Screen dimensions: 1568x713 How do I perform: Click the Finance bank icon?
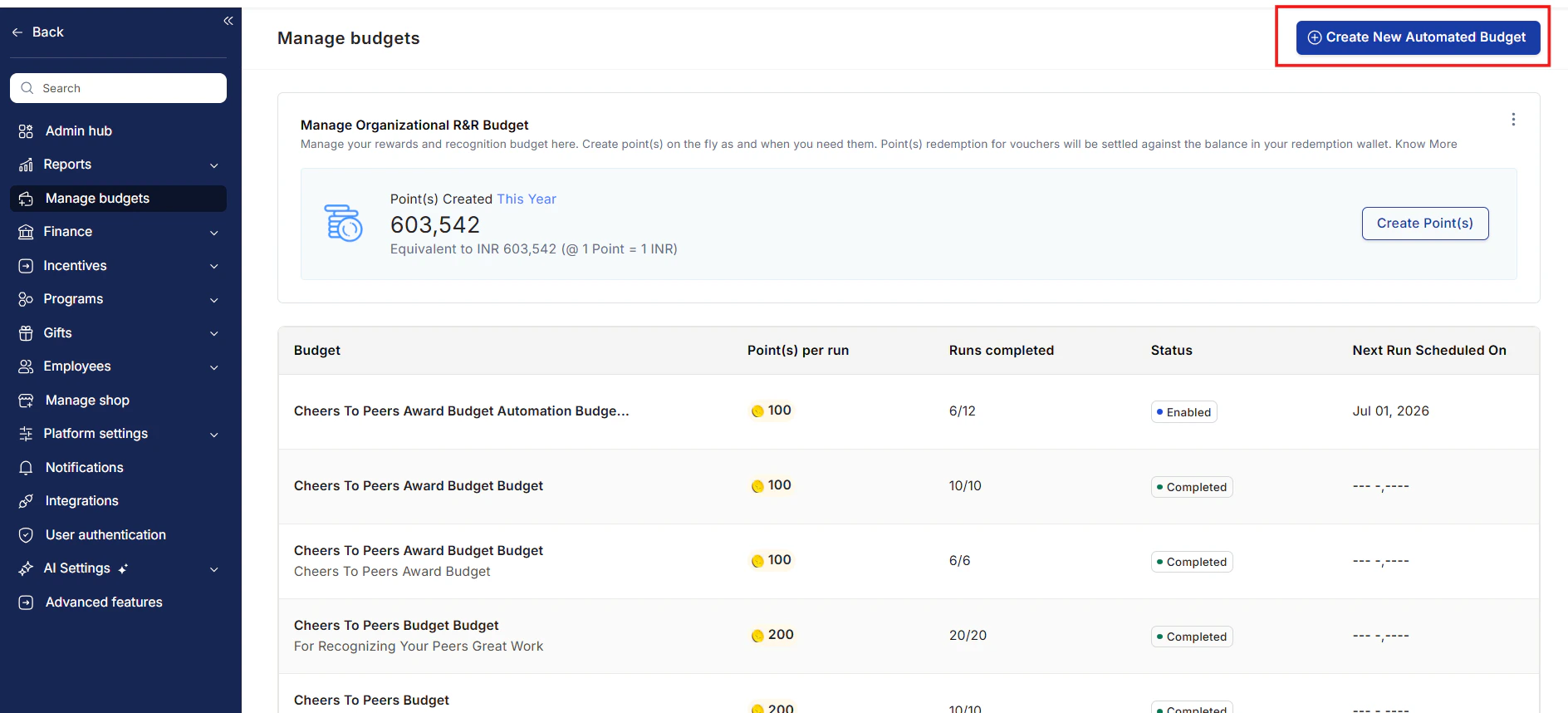click(26, 232)
